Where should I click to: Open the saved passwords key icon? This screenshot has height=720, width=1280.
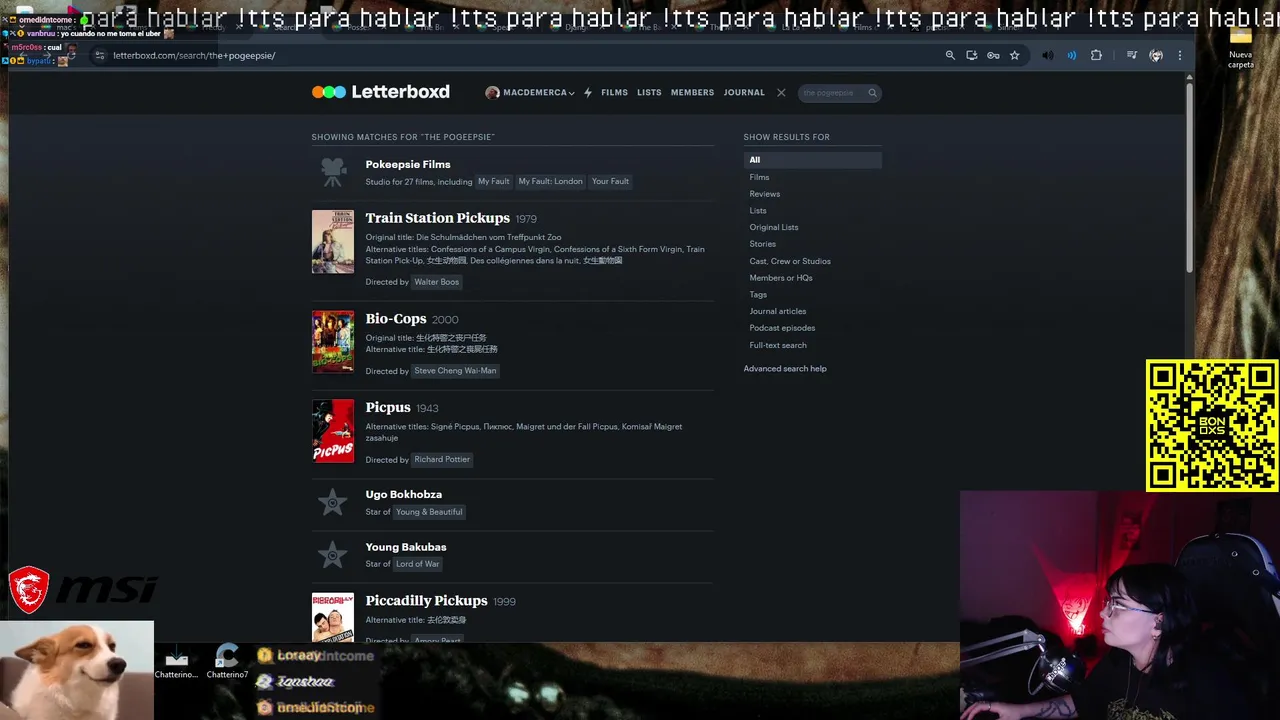coord(993,55)
